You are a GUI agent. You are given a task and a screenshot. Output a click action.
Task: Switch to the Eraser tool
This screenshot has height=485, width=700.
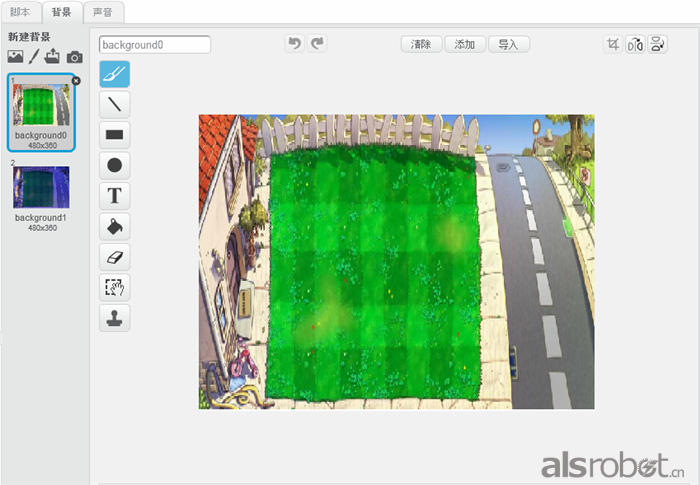tap(114, 258)
